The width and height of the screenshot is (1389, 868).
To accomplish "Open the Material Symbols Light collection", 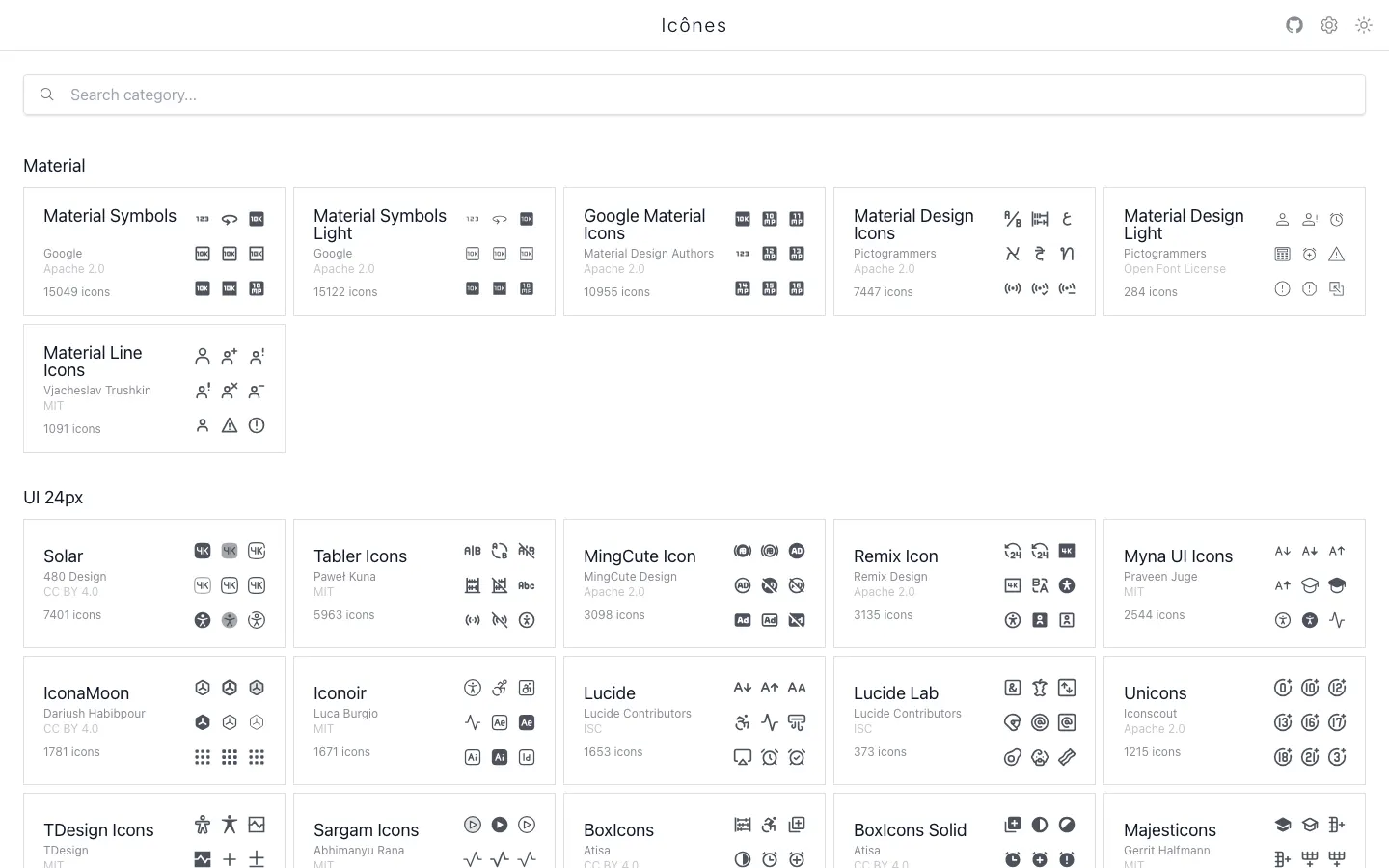I will pos(380,225).
